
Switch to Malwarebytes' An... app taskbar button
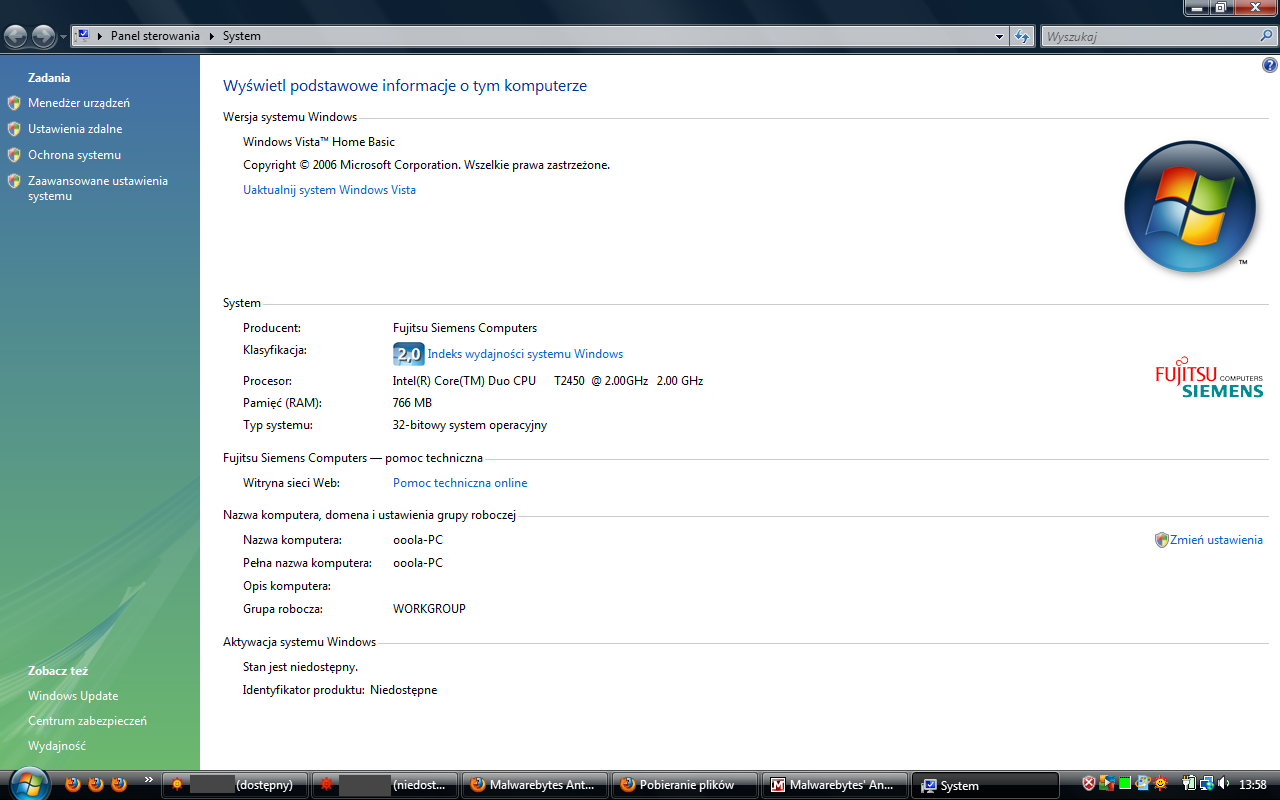tap(835, 785)
